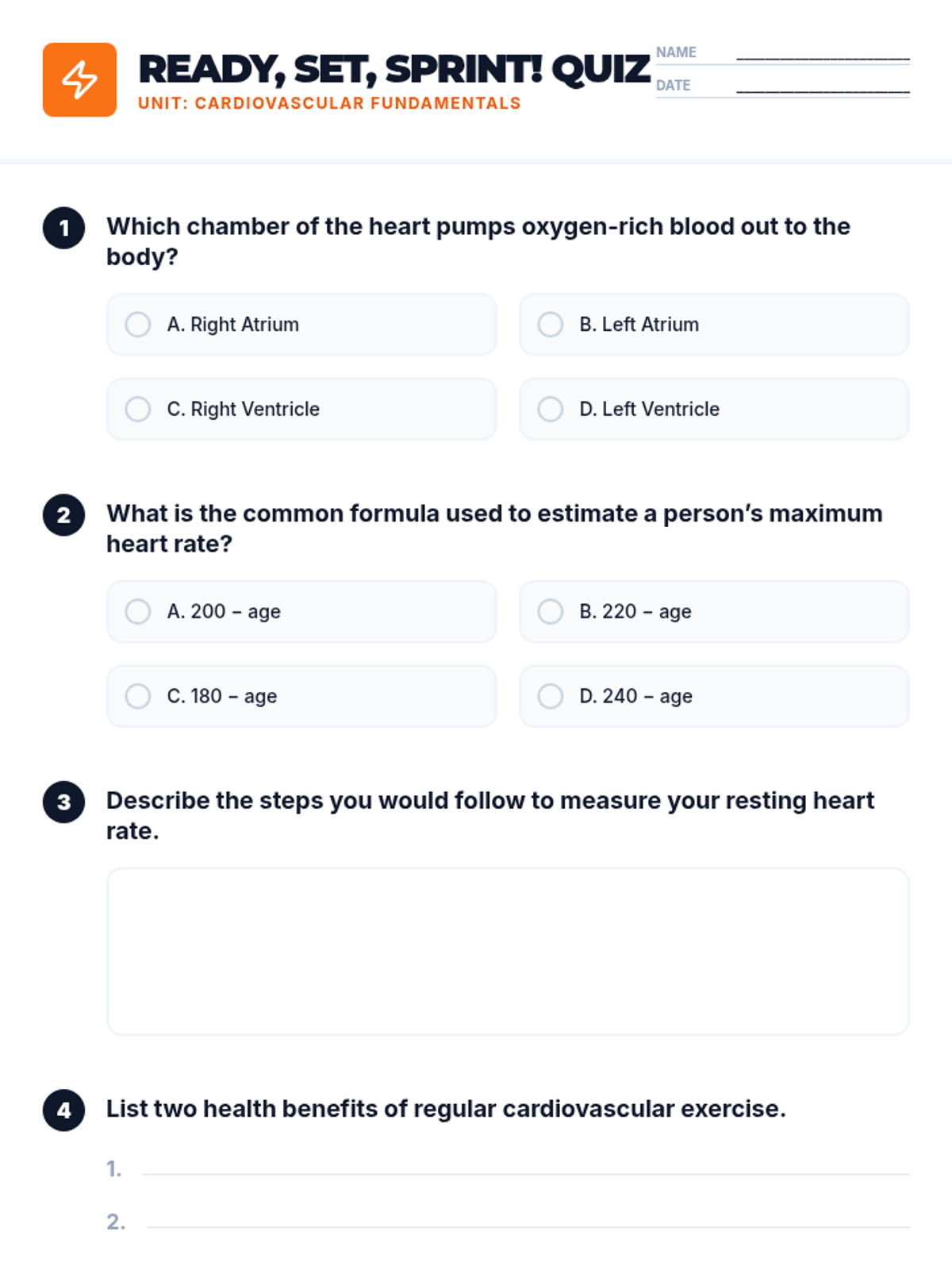Click the question 1 number badge
This screenshot has width=952, height=1270.
(x=64, y=229)
